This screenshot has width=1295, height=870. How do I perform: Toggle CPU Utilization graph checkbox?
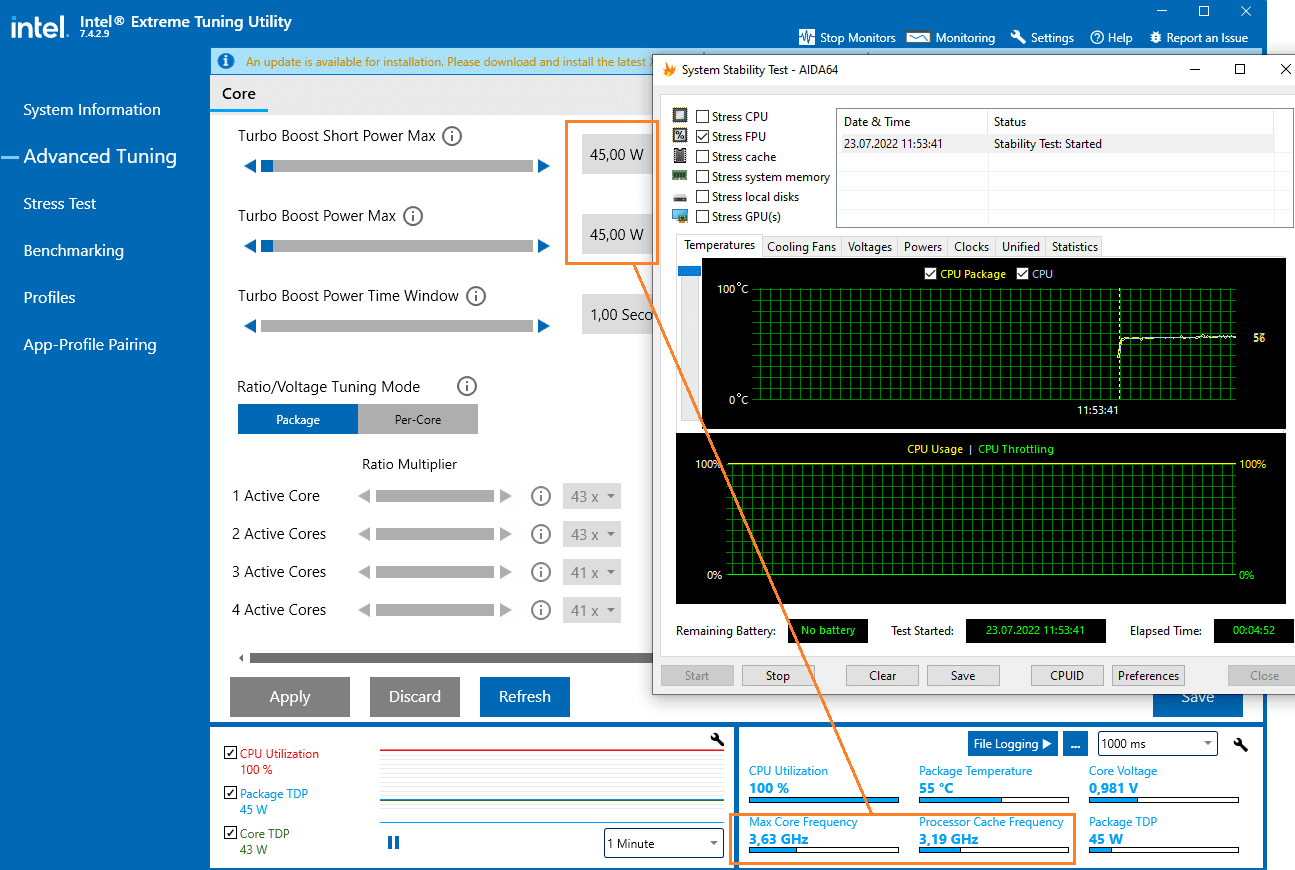pos(231,753)
